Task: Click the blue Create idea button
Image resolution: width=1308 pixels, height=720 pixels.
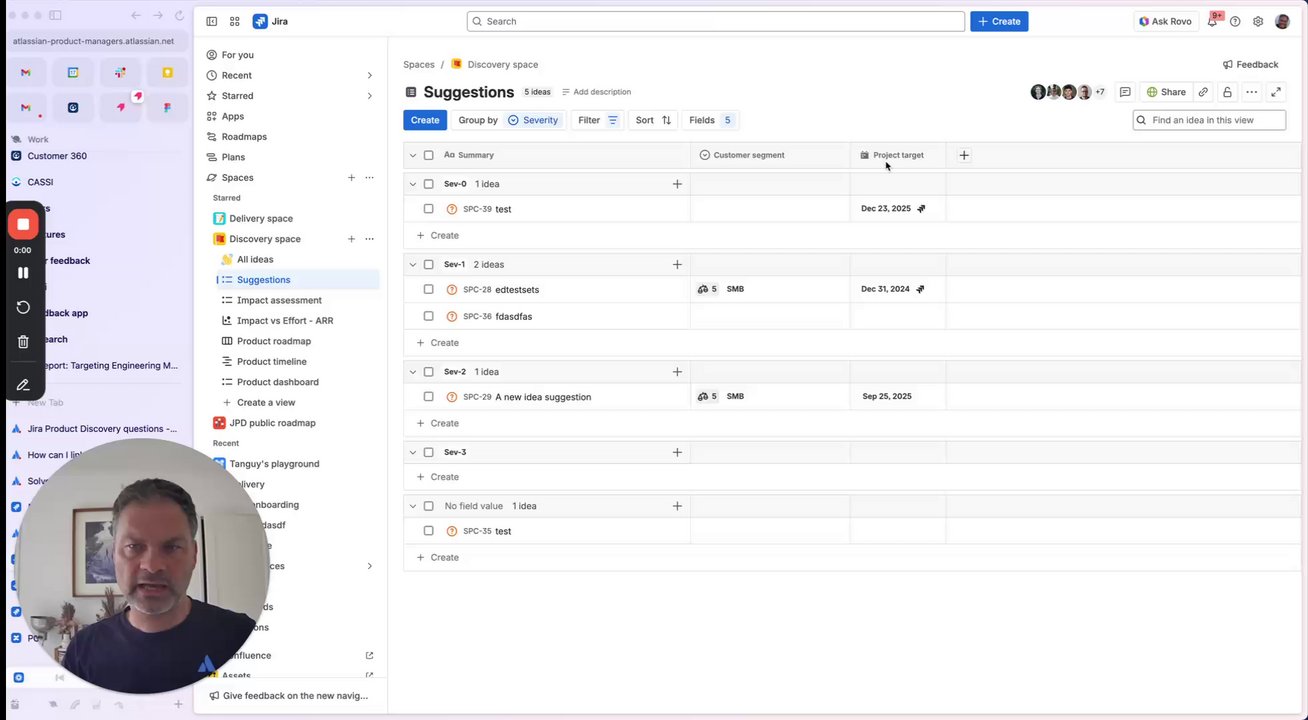Action: (425, 120)
